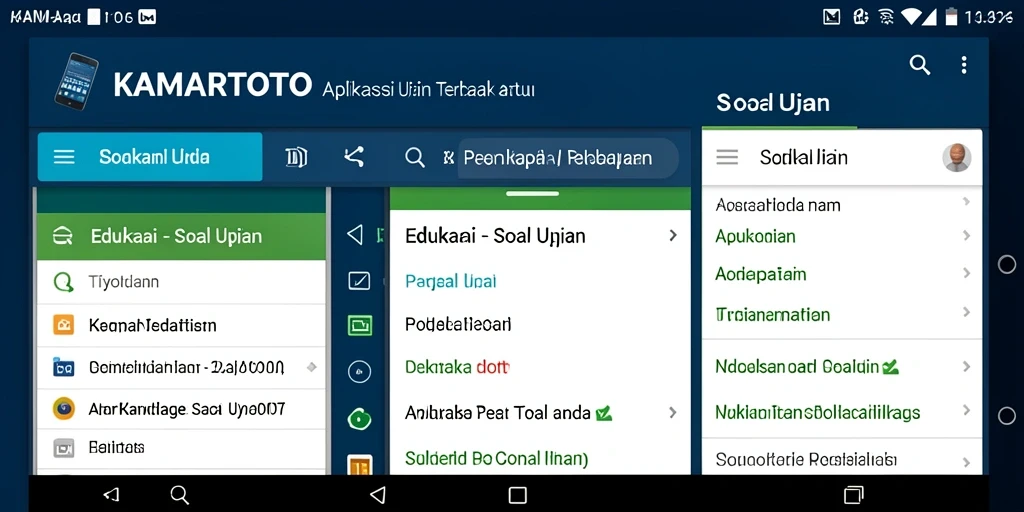Open the Tiyoldann menu entry
The height and width of the screenshot is (512, 1024).
tap(181, 282)
